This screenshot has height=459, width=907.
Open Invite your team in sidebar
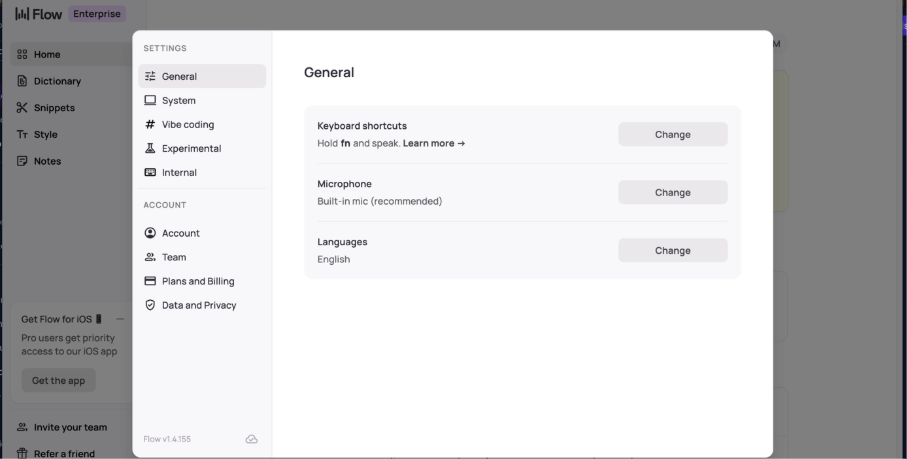(70, 427)
